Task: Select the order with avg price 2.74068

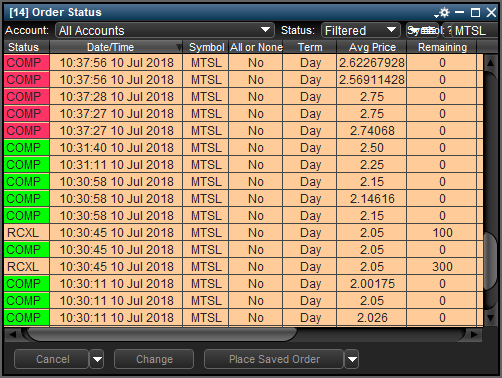Action: pyautogui.click(x=243, y=130)
